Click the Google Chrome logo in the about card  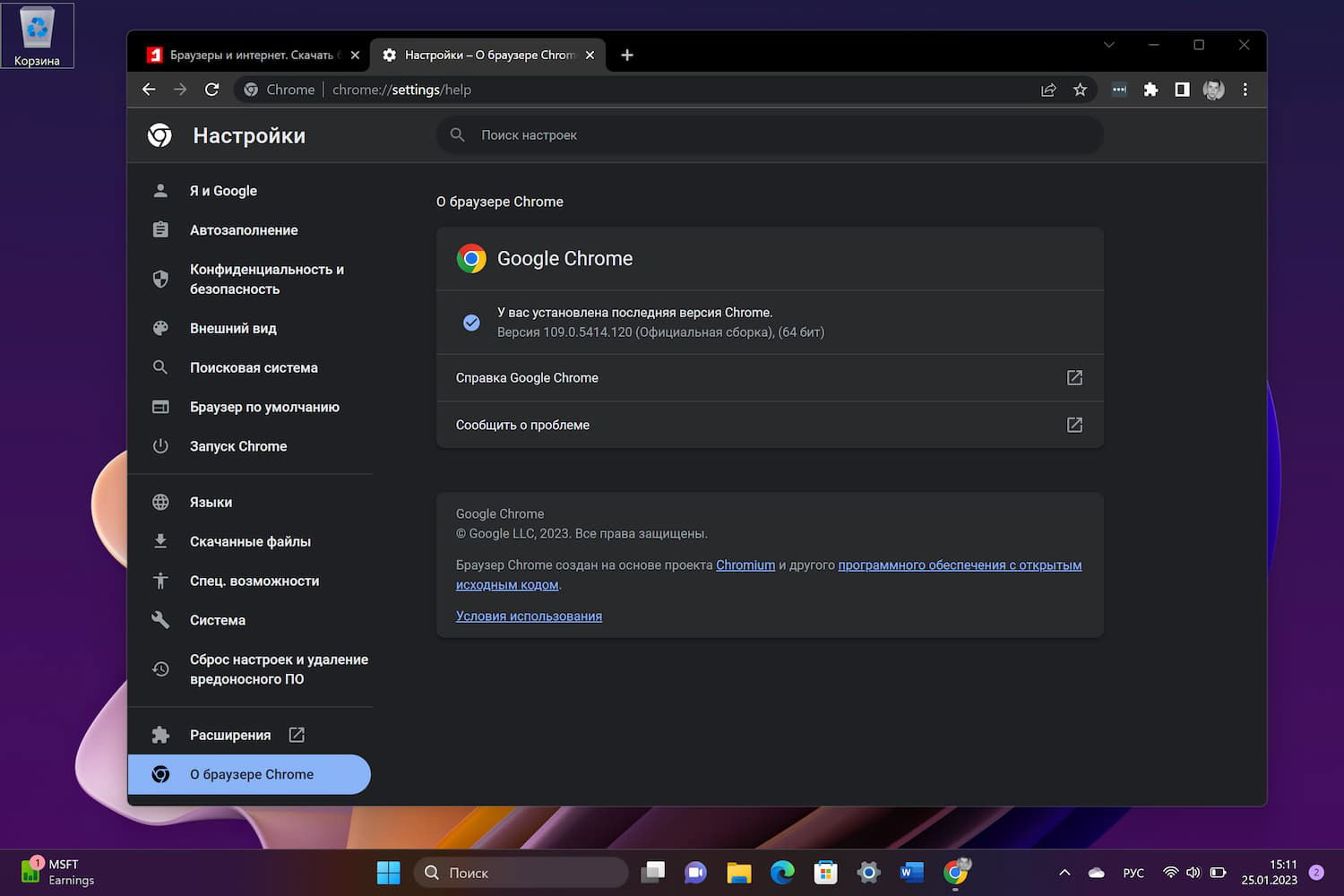coord(471,258)
